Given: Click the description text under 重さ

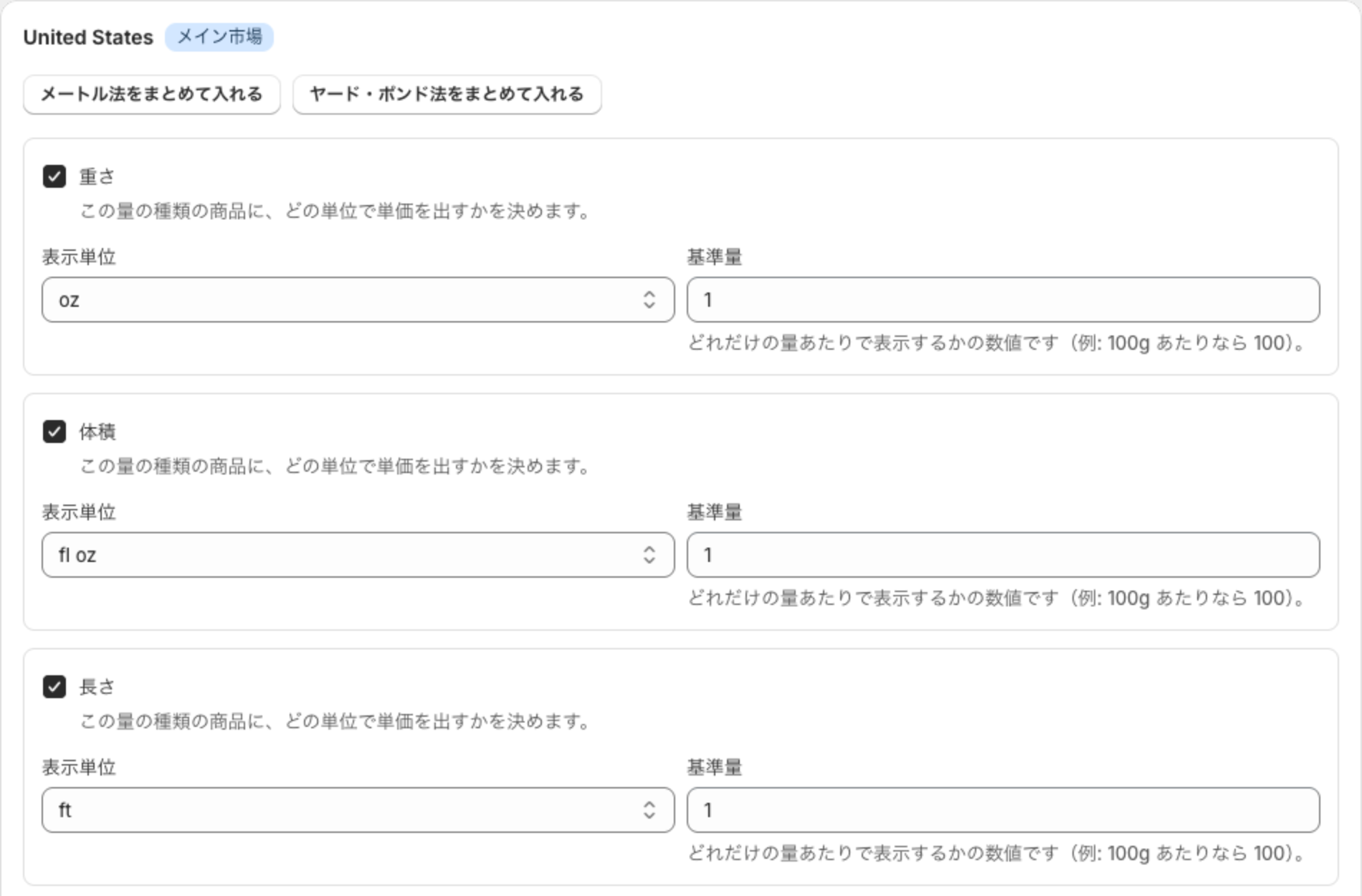Looking at the screenshot, I should click(335, 211).
